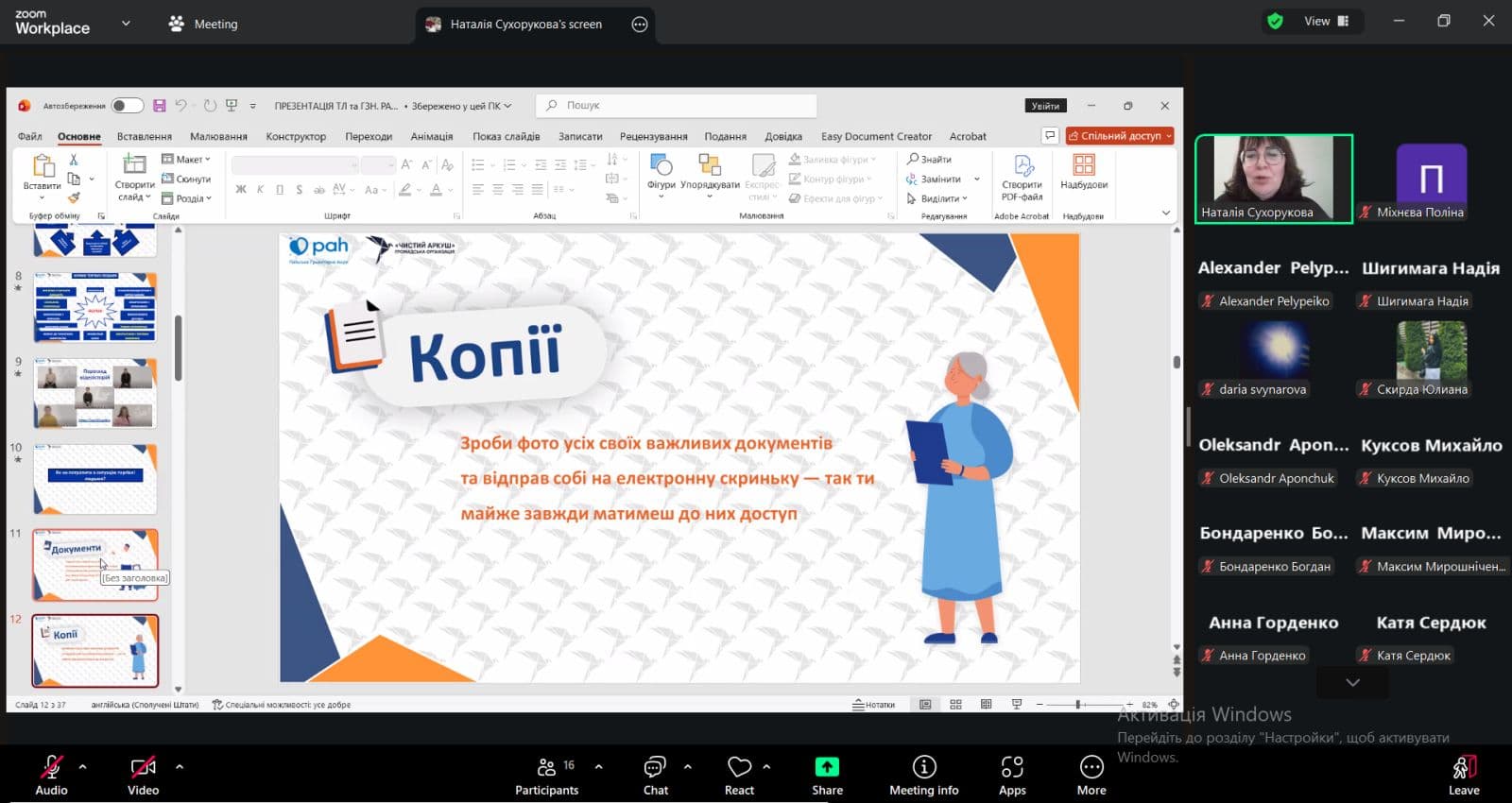Screen dimensions: 1512x803
Task: Click the PowerPoint zoom slider
Action: [x=1078, y=705]
